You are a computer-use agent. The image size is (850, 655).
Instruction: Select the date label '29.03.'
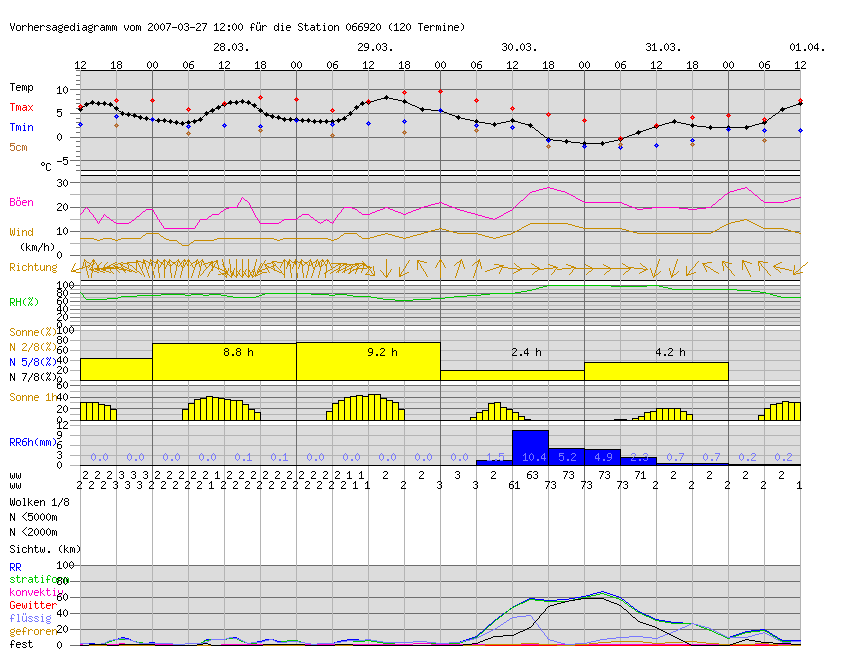375,47
